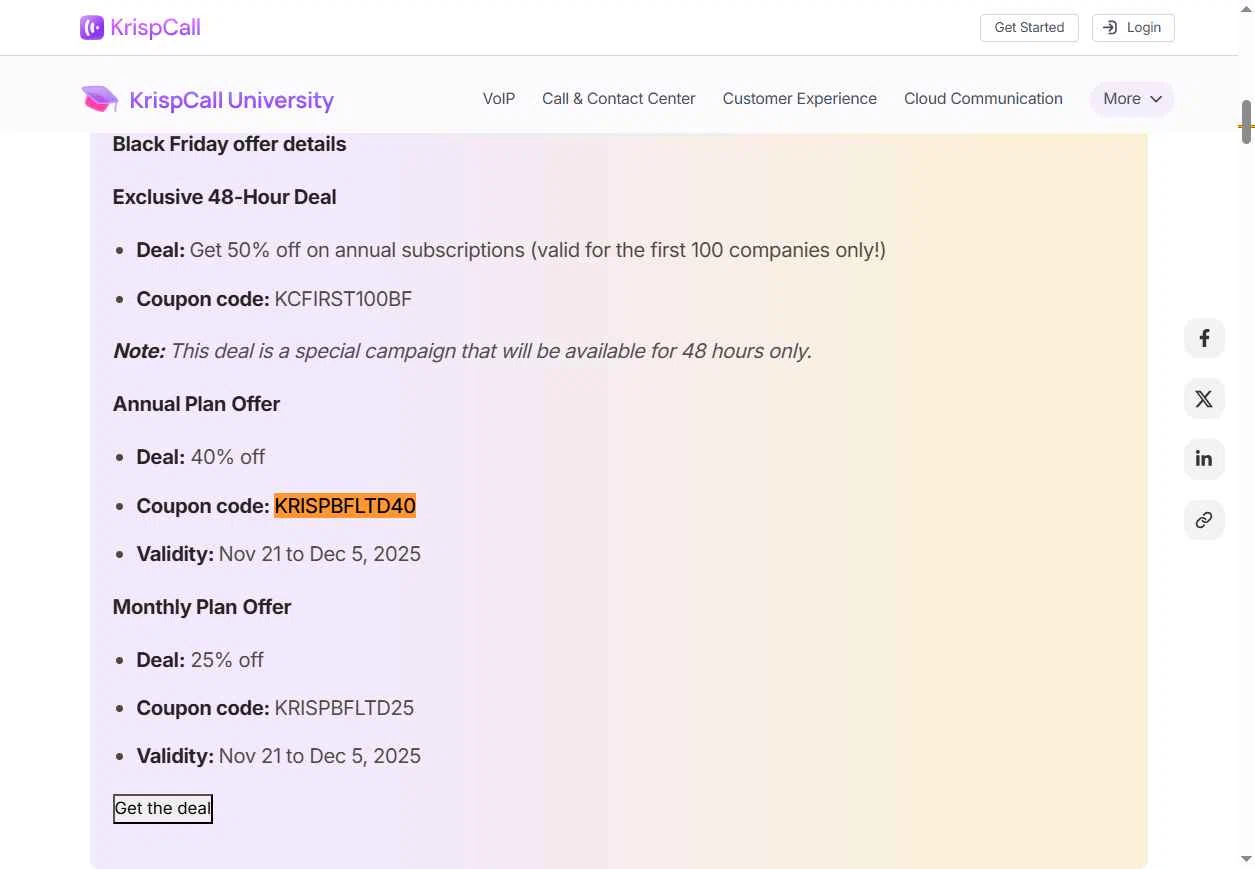Click the Get Started button

1029,28
